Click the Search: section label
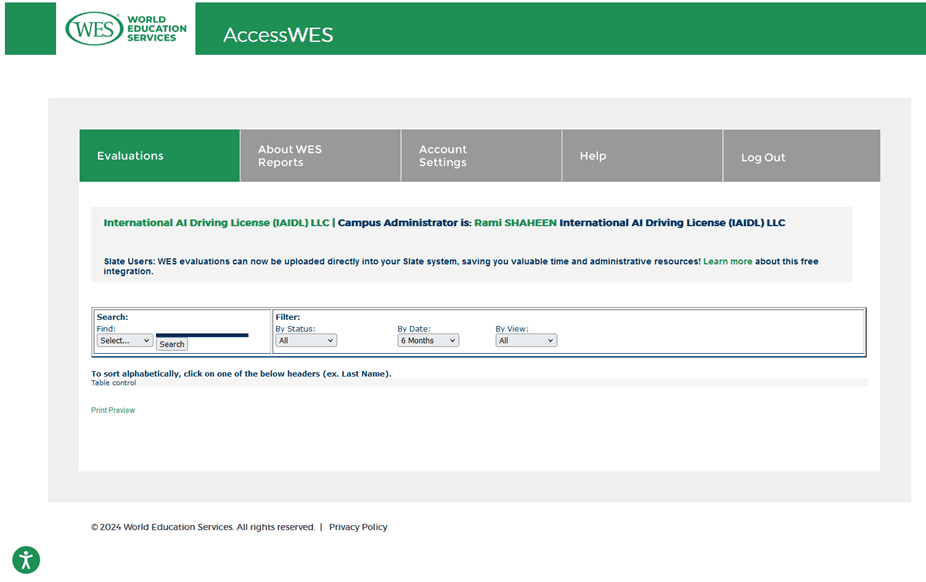 click(112, 317)
